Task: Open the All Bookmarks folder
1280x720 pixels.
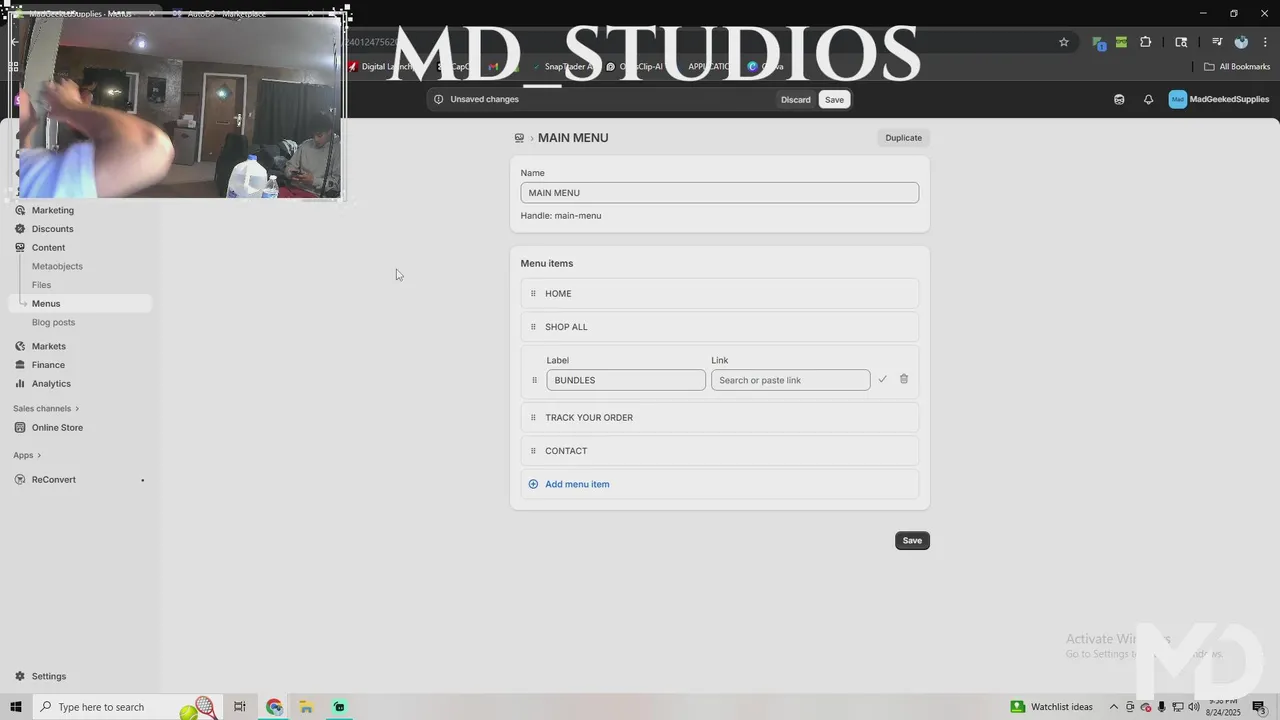Action: coord(1237,67)
